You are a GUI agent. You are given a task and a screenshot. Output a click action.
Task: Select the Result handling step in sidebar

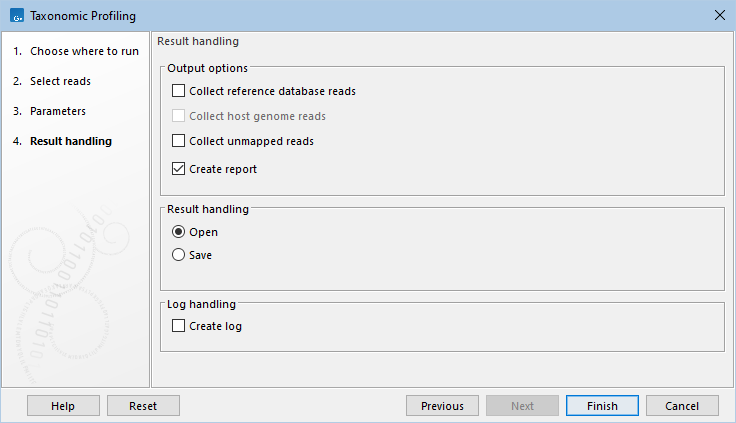pyautogui.click(x=70, y=141)
